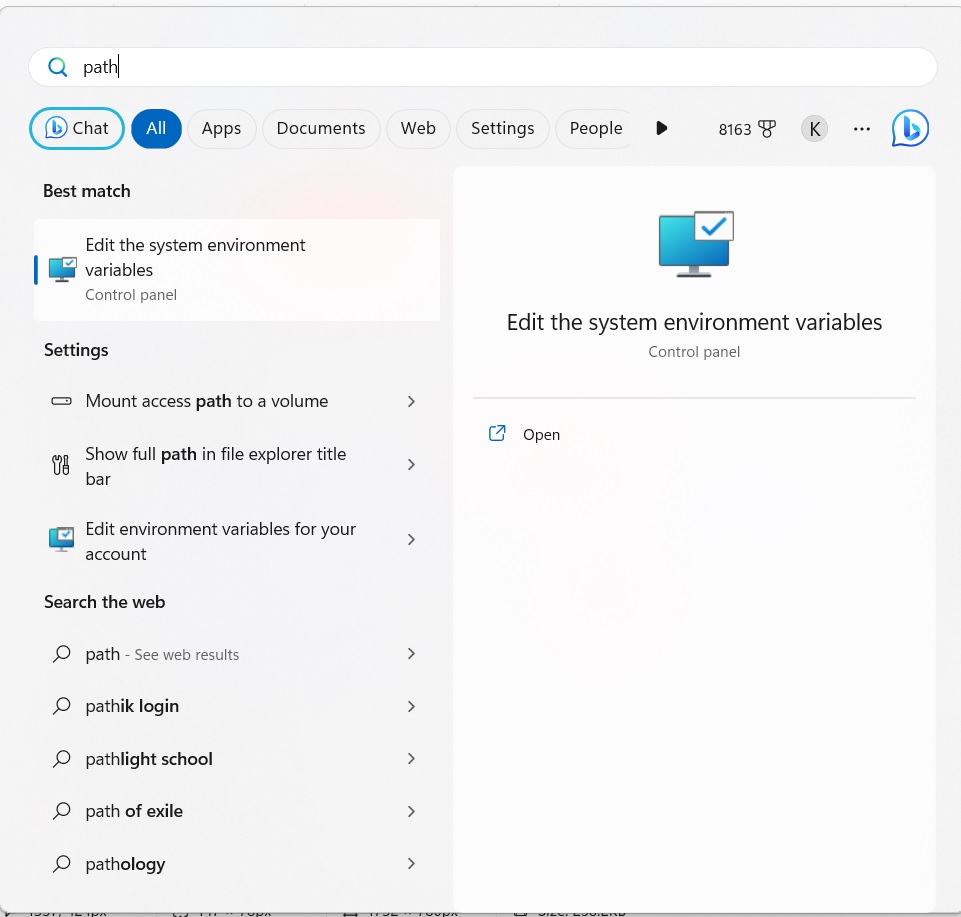The height and width of the screenshot is (917, 961).
Task: Click the Open external-link icon in preview pane
Action: (x=497, y=433)
